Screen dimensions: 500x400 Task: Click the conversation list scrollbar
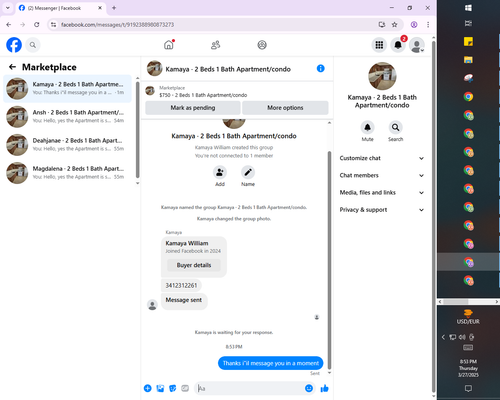click(x=137, y=129)
